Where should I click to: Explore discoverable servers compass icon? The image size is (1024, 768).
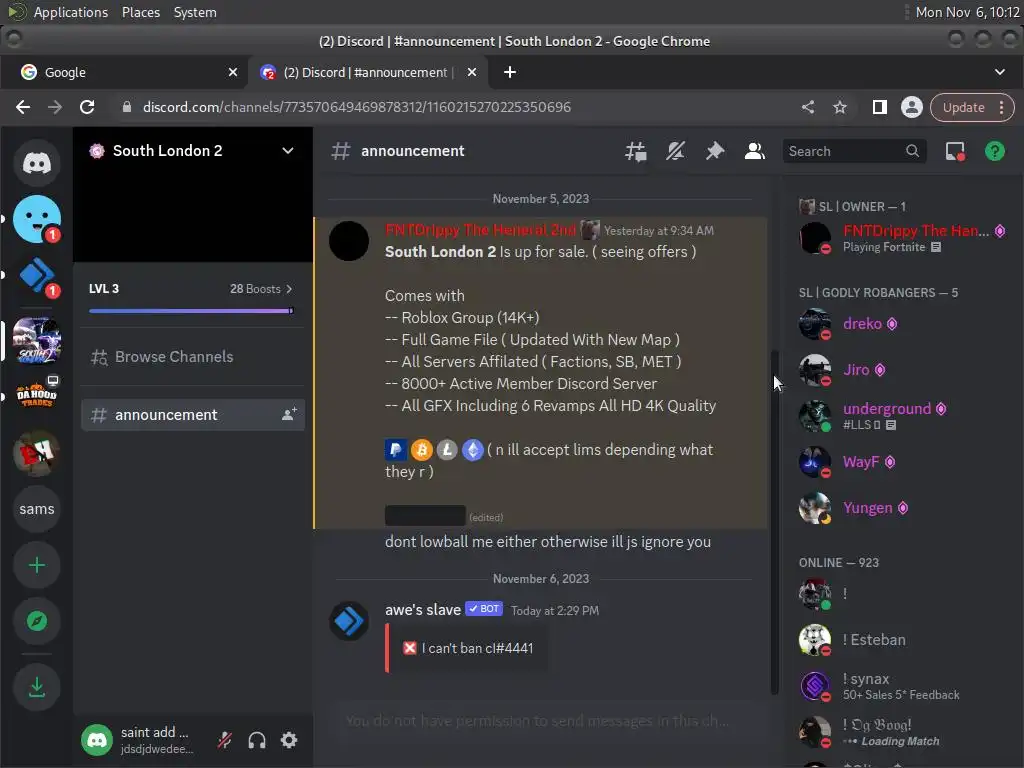[37, 621]
